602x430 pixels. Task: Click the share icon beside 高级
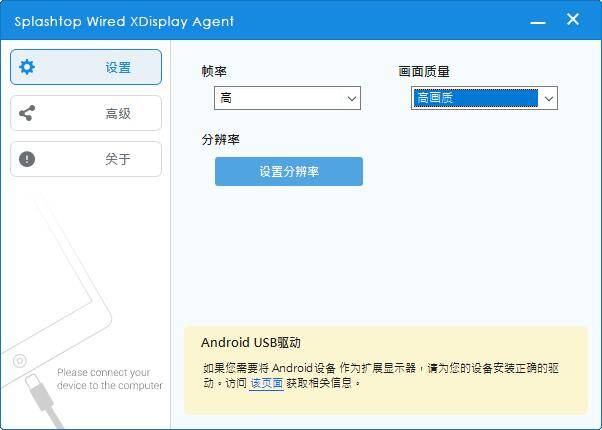point(27,113)
